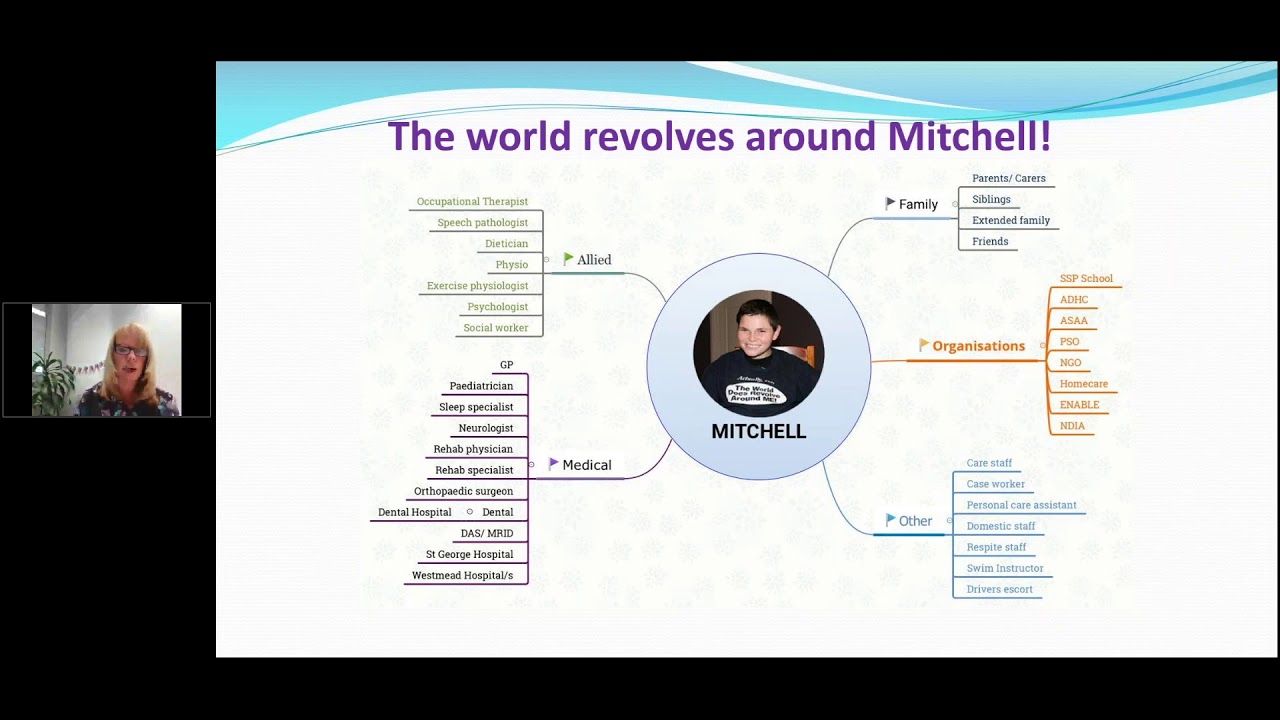Select the 'Swim Instructor' node
The width and height of the screenshot is (1280, 720).
click(1005, 568)
